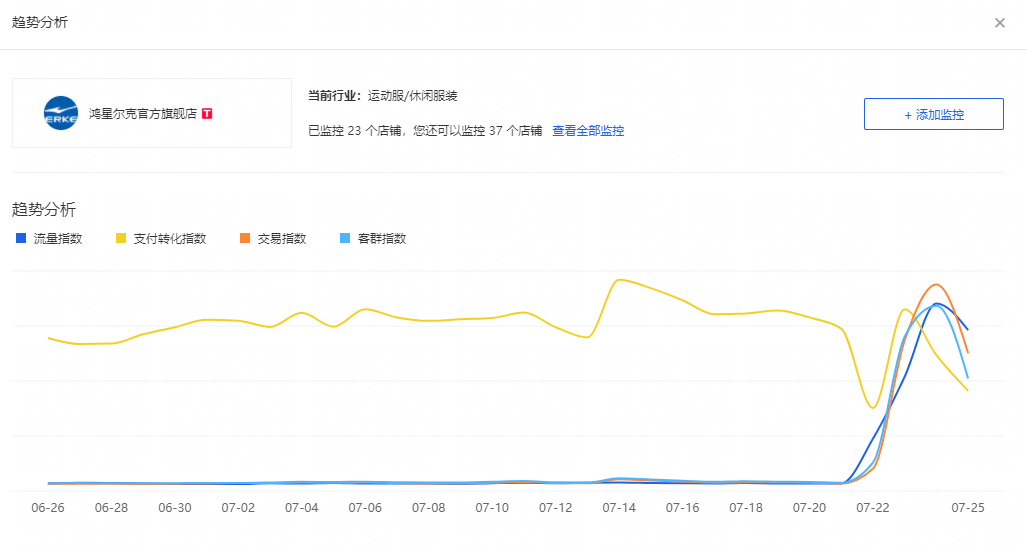Click the yellow line's peak near 07-14
1027x549 pixels.
point(620,280)
